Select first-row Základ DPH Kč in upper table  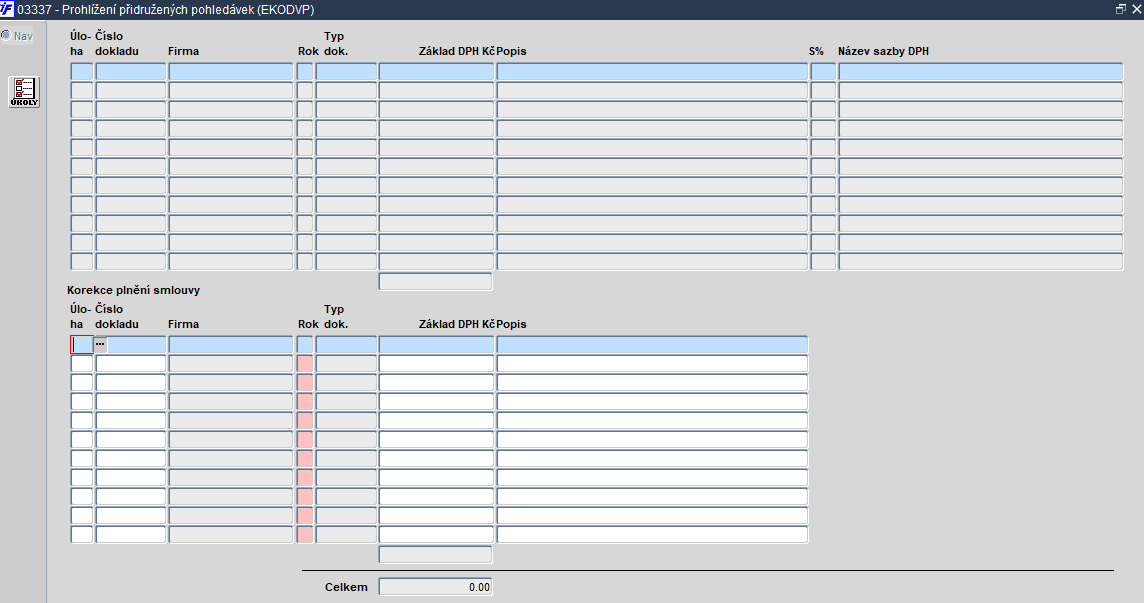pos(436,72)
